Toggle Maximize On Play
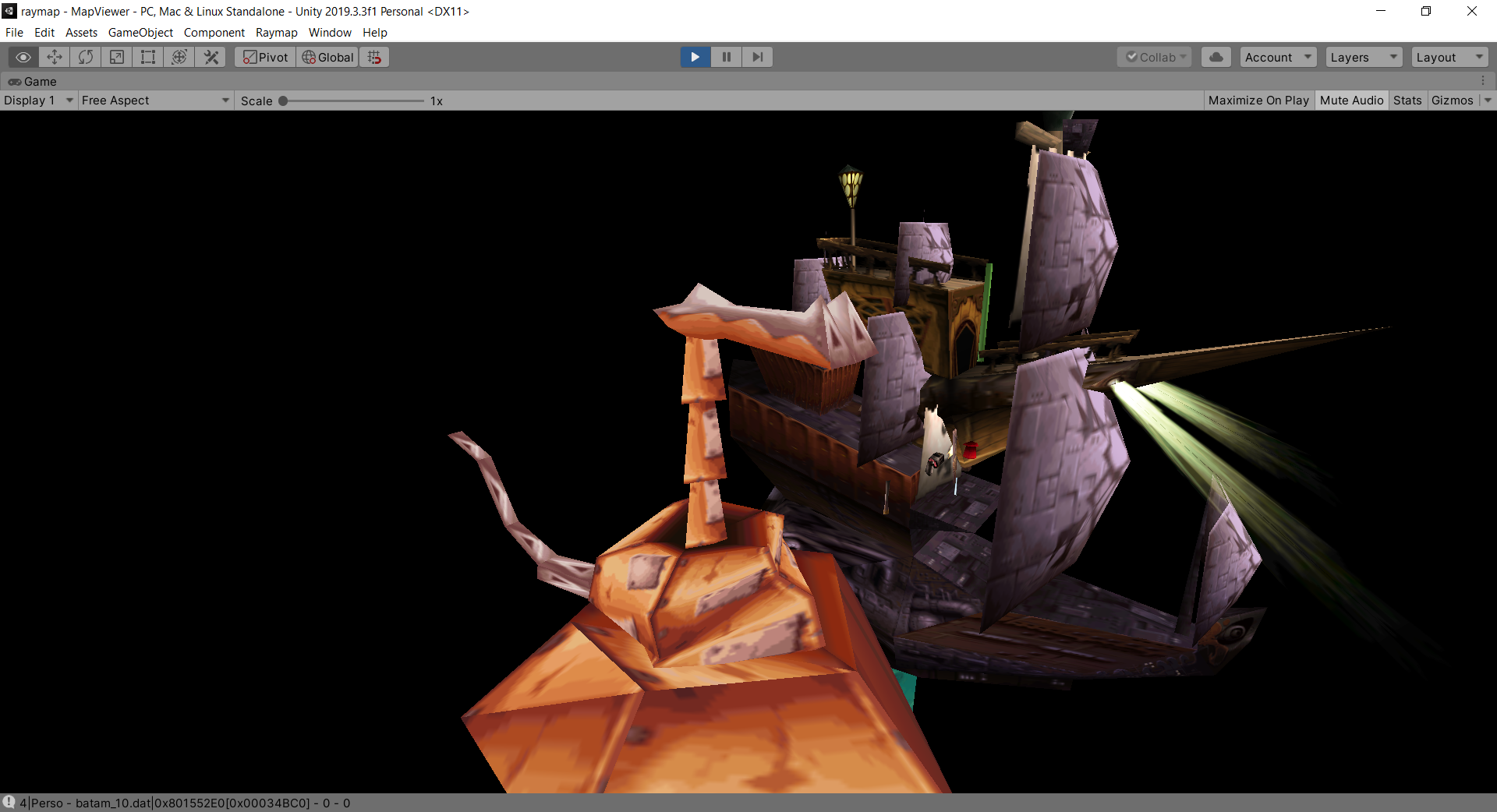Screen dimensions: 1497x812 1258,101
